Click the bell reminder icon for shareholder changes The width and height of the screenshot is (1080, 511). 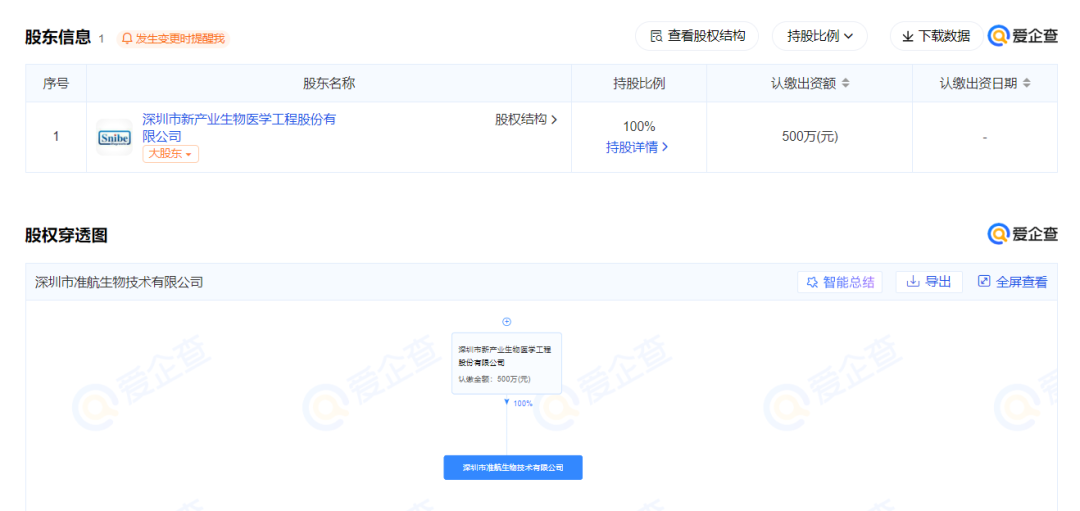127,39
